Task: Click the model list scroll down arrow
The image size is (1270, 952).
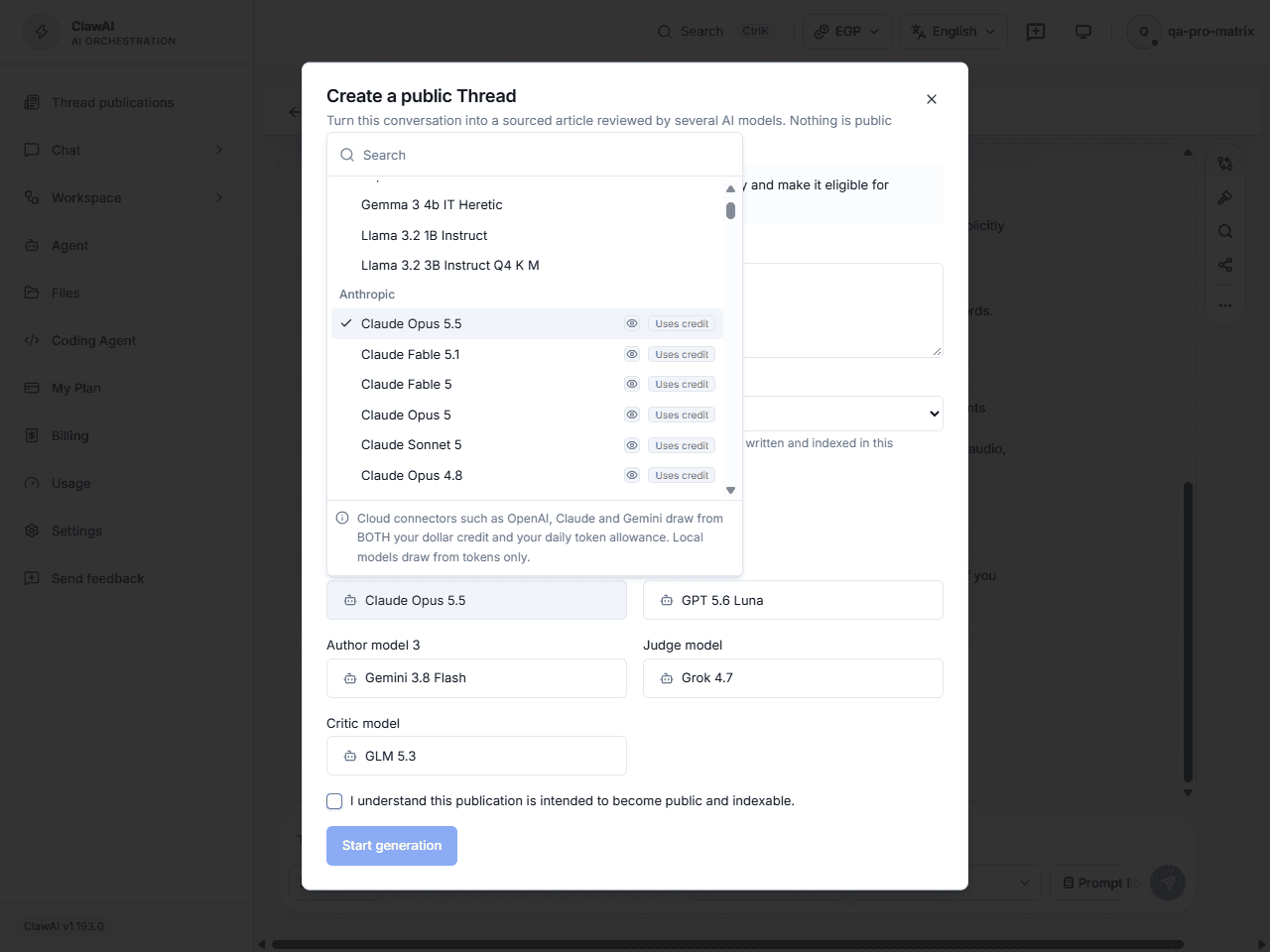Action: click(x=730, y=490)
